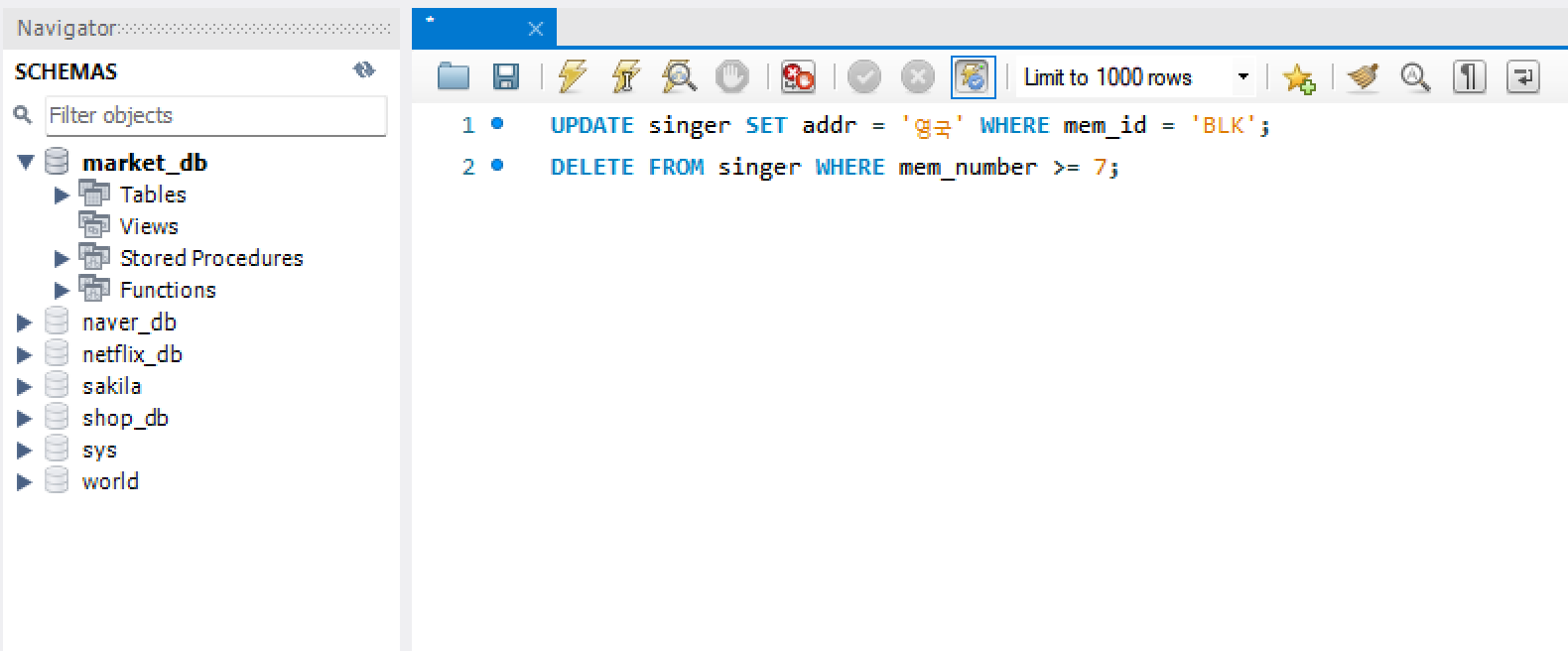Click the sakila database cylinder icon

pos(58,385)
